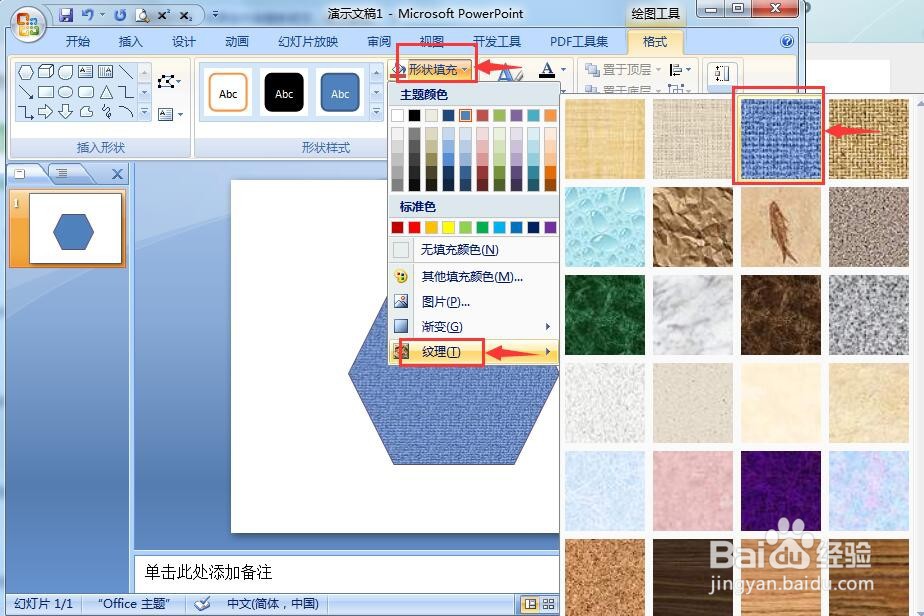Apply the blue fill Abc style
Image resolution: width=924 pixels, height=616 pixels.
pyautogui.click(x=340, y=93)
